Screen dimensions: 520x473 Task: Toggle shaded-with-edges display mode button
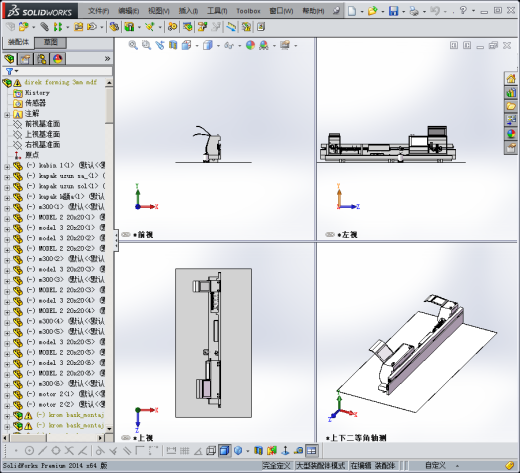point(225,451)
